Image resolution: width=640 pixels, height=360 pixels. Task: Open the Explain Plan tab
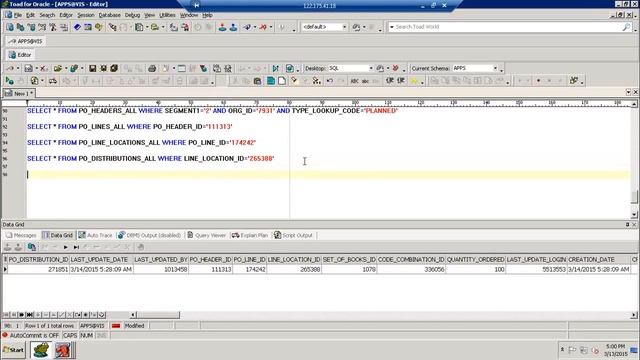tap(250, 236)
